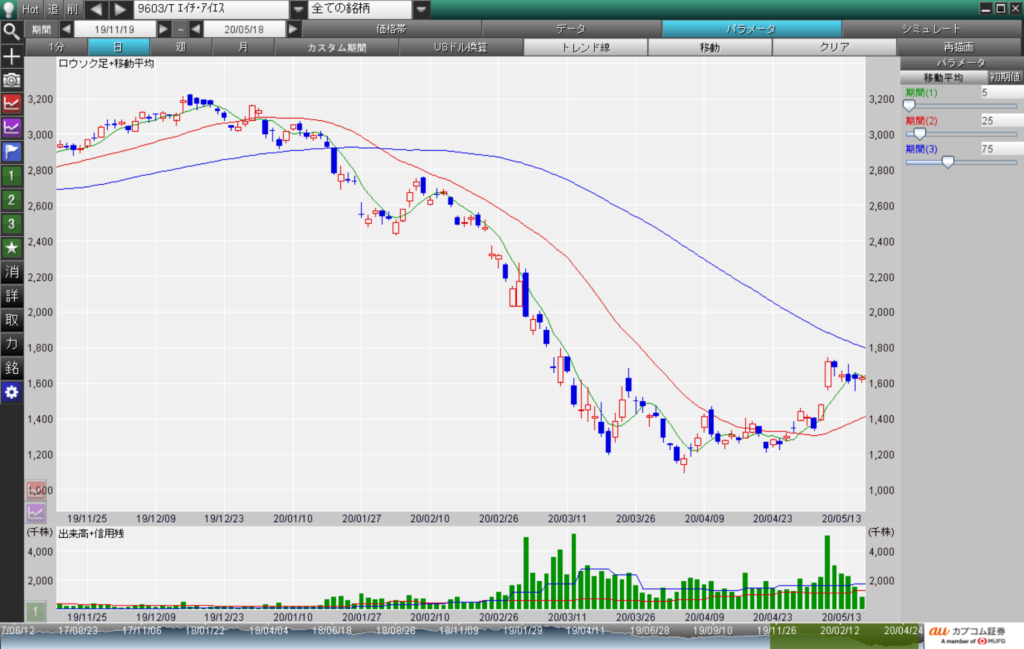
Task: Click the camera snapshot icon in sidebar
Action: click(11, 79)
